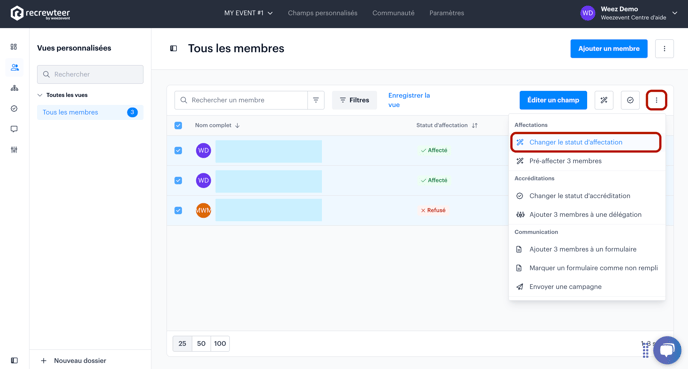Set page size to 50
The image size is (688, 369).
(x=201, y=344)
